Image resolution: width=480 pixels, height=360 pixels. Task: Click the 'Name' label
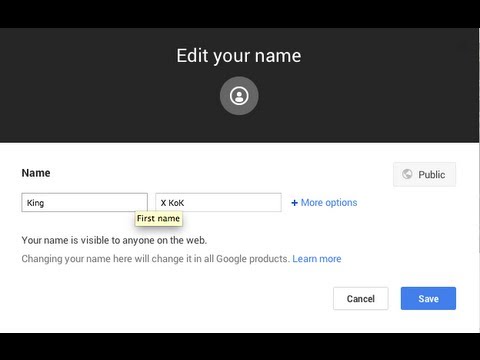pos(36,173)
